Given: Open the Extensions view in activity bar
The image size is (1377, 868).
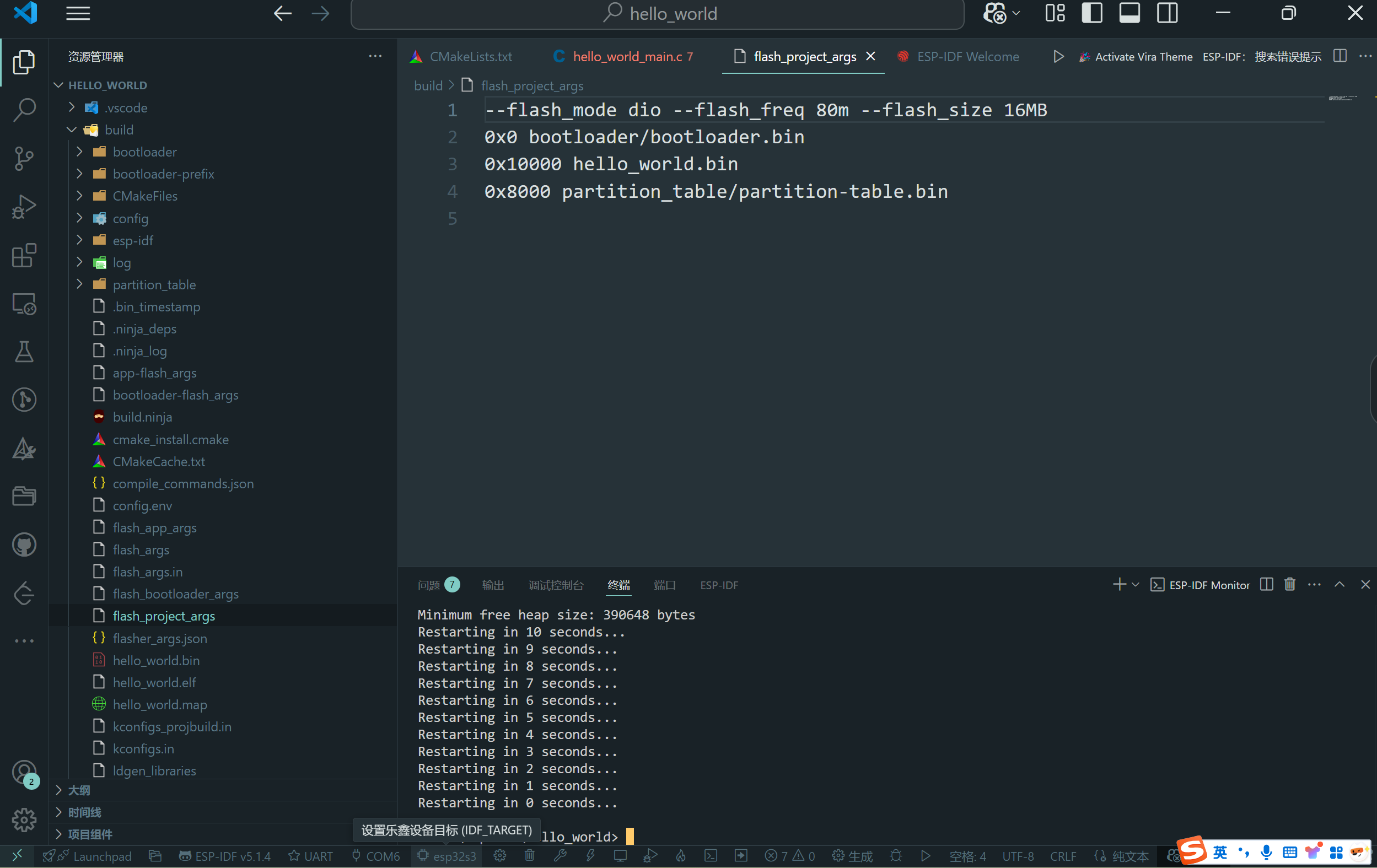Looking at the screenshot, I should 24,256.
